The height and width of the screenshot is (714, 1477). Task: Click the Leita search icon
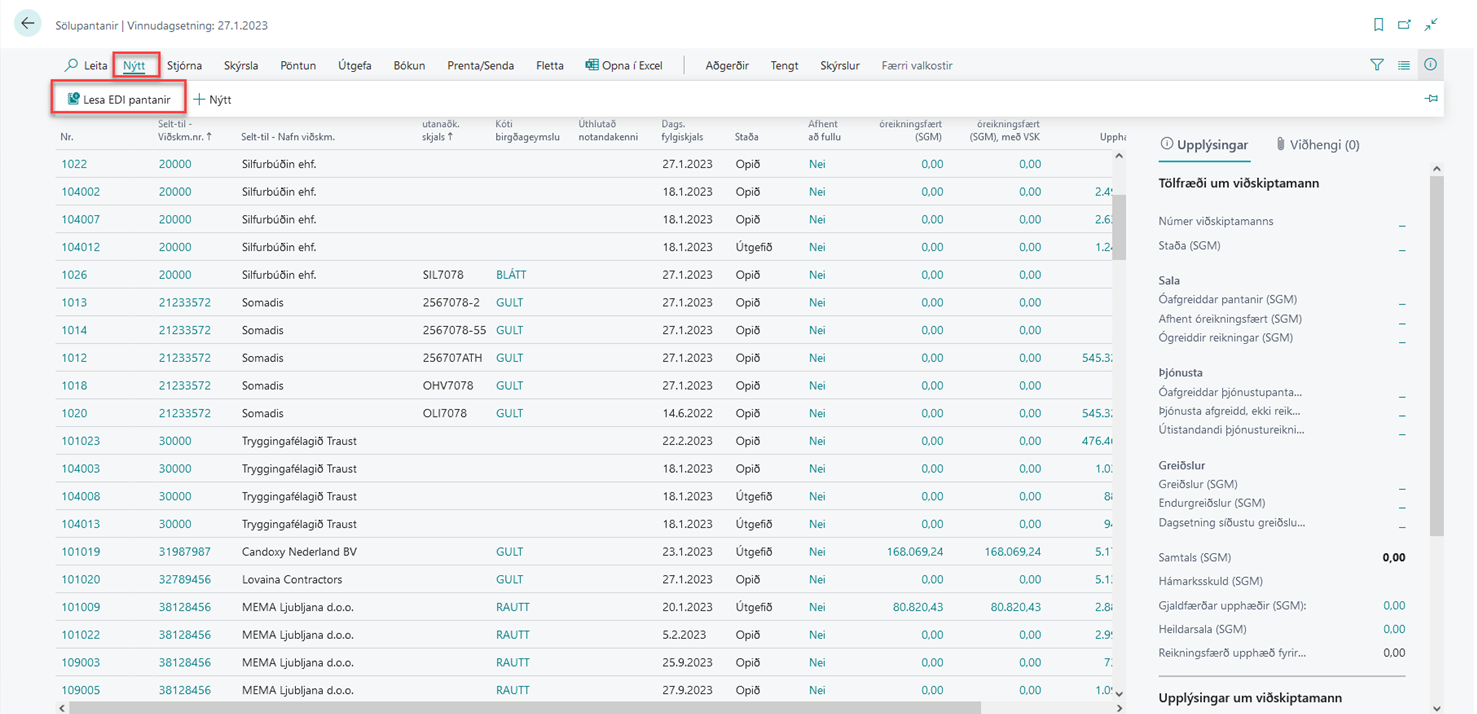point(72,65)
